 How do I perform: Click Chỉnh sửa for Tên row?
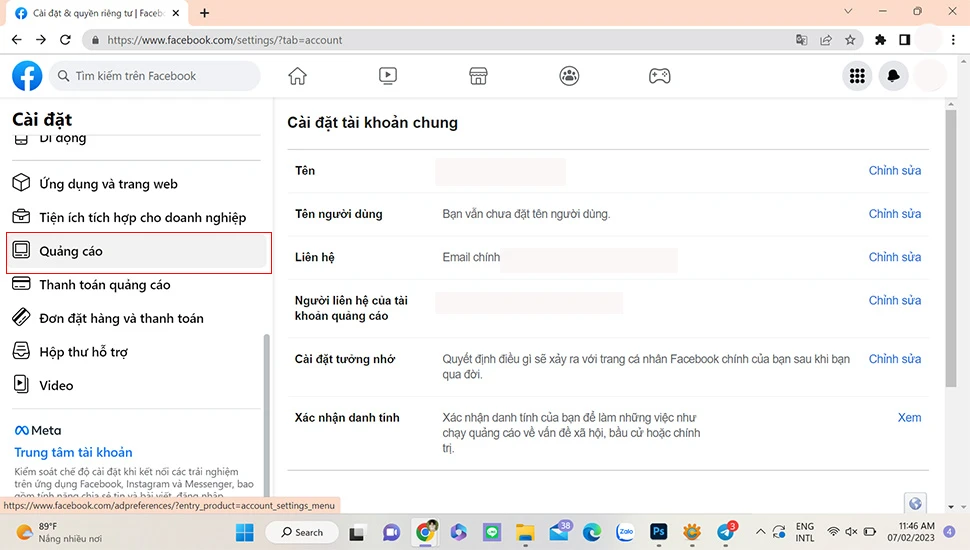(x=895, y=171)
